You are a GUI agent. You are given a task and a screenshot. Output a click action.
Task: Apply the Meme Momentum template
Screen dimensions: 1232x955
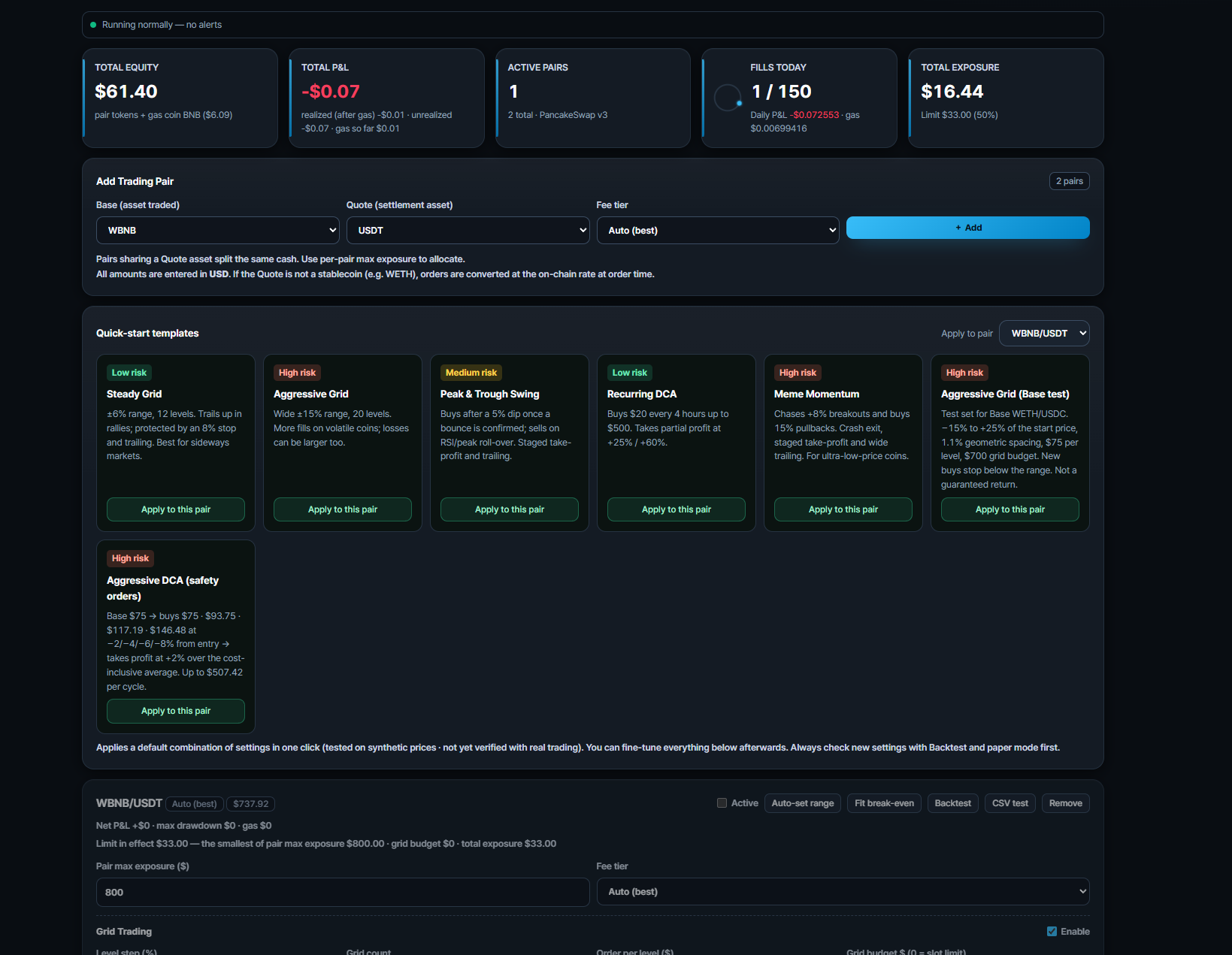pos(843,509)
